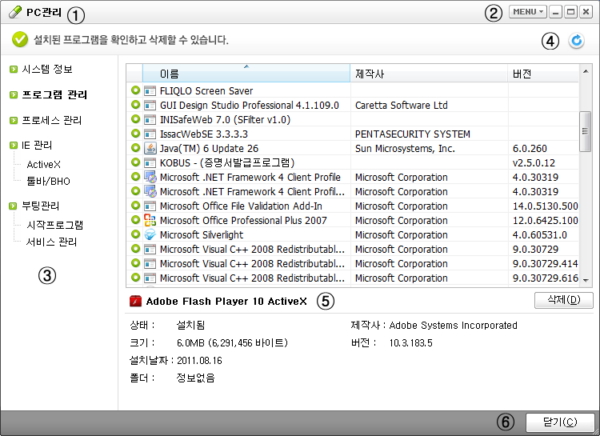The image size is (600, 436).
Task: Click scrollbar down arrow of program list
Action: (x=585, y=280)
